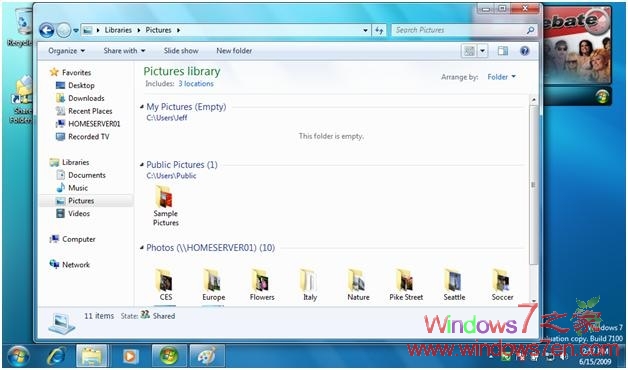The image size is (628, 370).
Task: Click the Forward navigation arrow button
Action: 63,30
